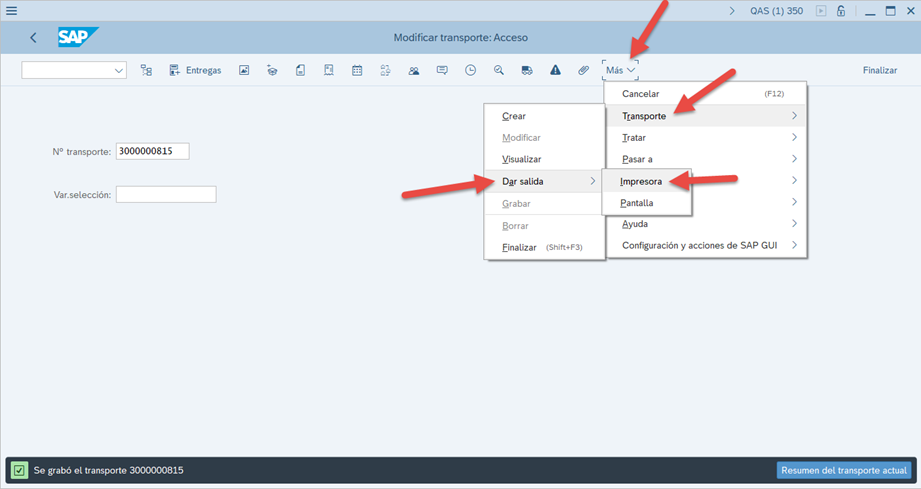This screenshot has width=921, height=489.
Task: Click the calendar icon in toolbar
Action: (x=357, y=70)
